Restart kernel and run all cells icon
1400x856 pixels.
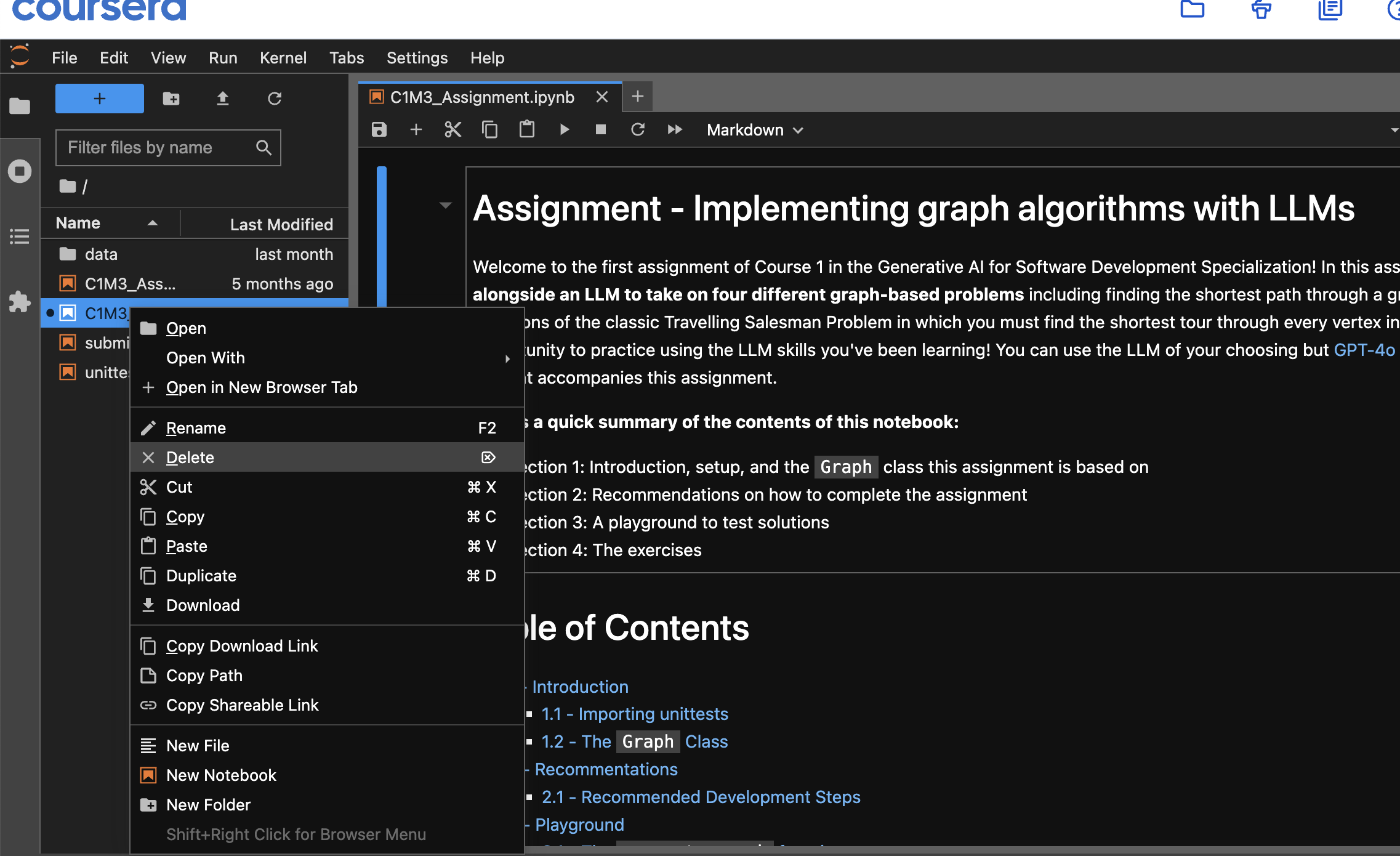[675, 130]
